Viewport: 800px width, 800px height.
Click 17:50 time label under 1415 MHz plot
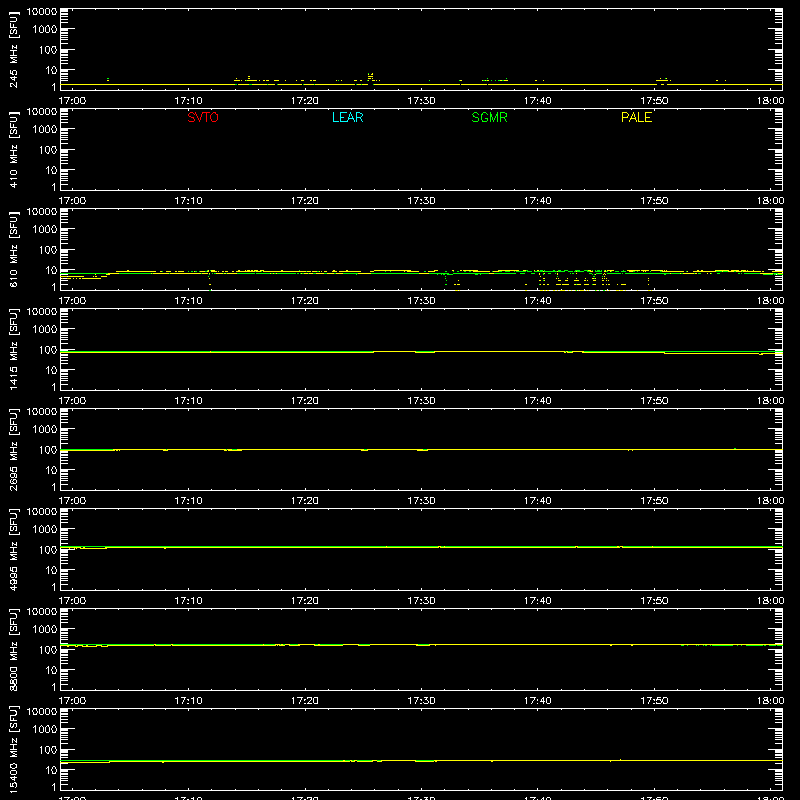pos(654,401)
